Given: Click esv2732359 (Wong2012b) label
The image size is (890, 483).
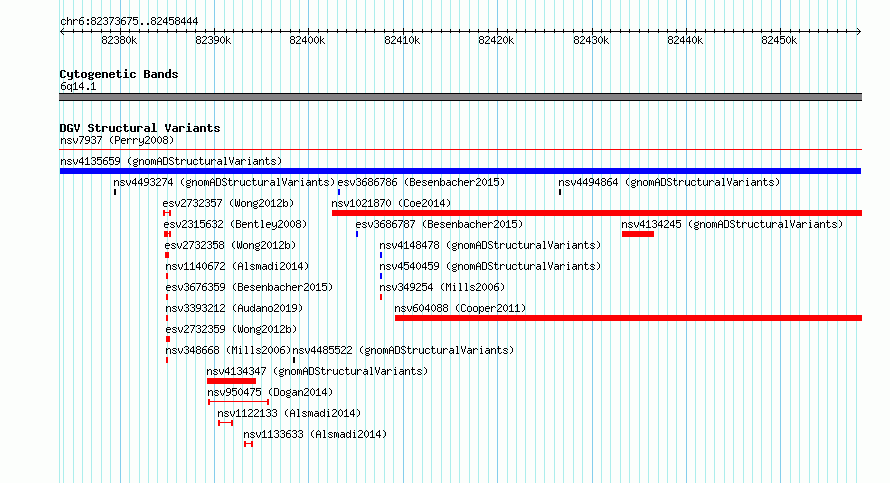Looking at the screenshot, I should pyautogui.click(x=231, y=329).
